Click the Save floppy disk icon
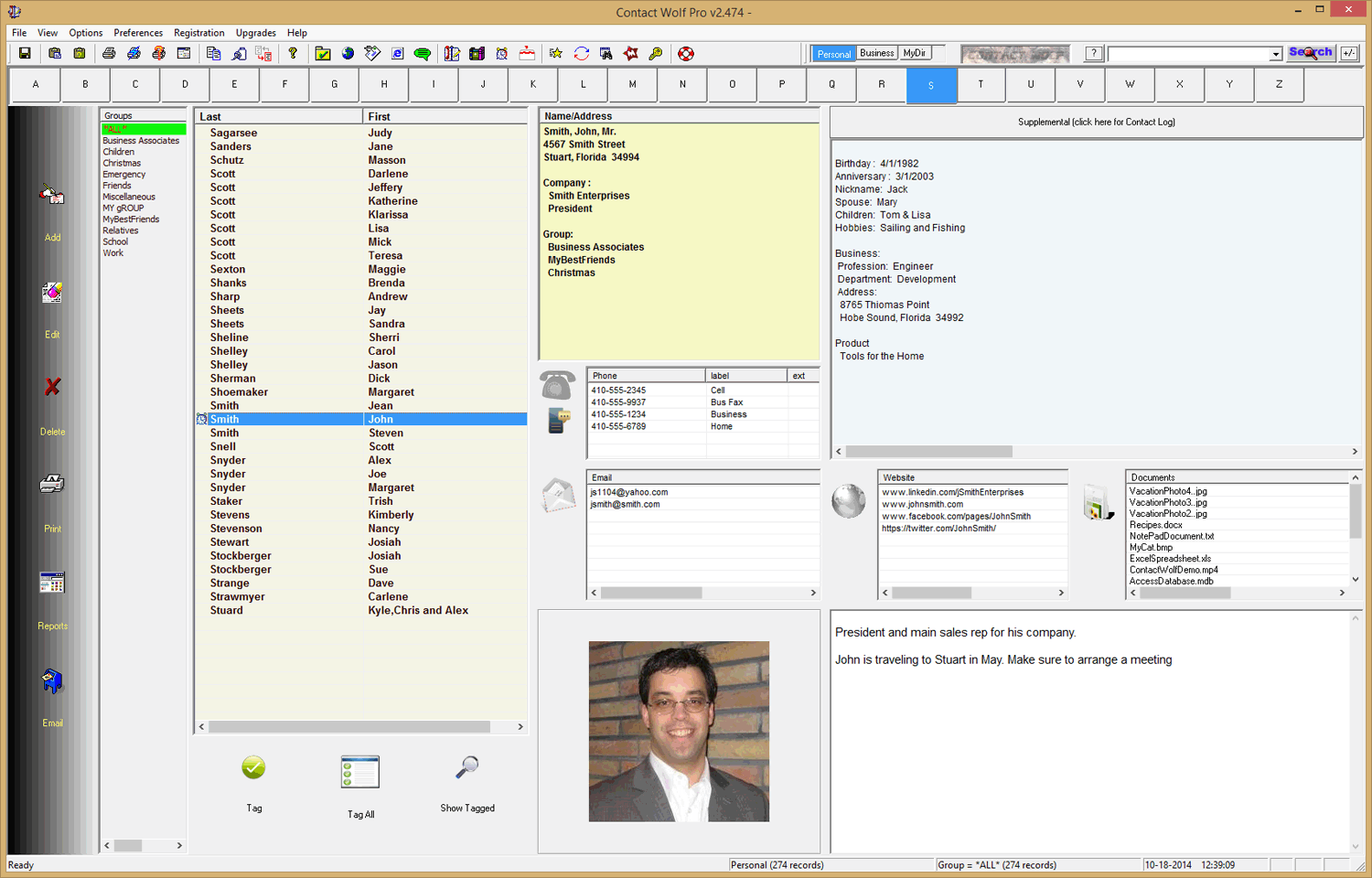This screenshot has width=1372, height=878. (25, 54)
